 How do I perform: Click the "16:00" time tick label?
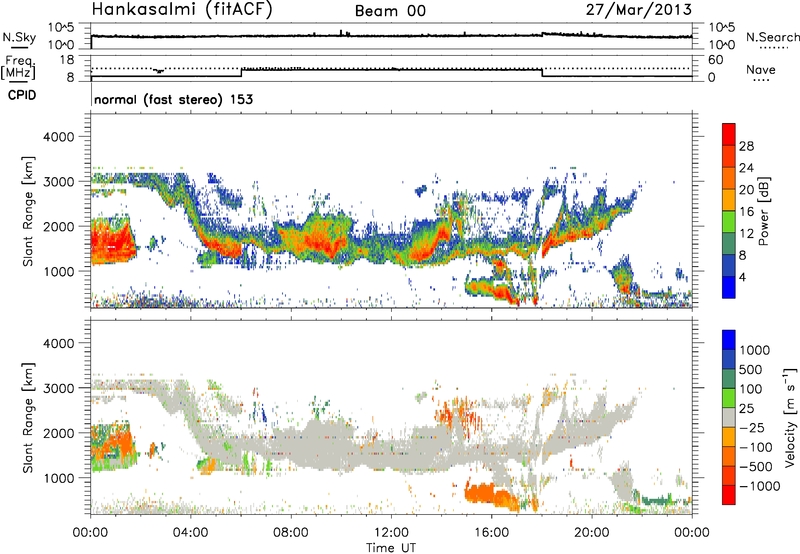pos(491,533)
